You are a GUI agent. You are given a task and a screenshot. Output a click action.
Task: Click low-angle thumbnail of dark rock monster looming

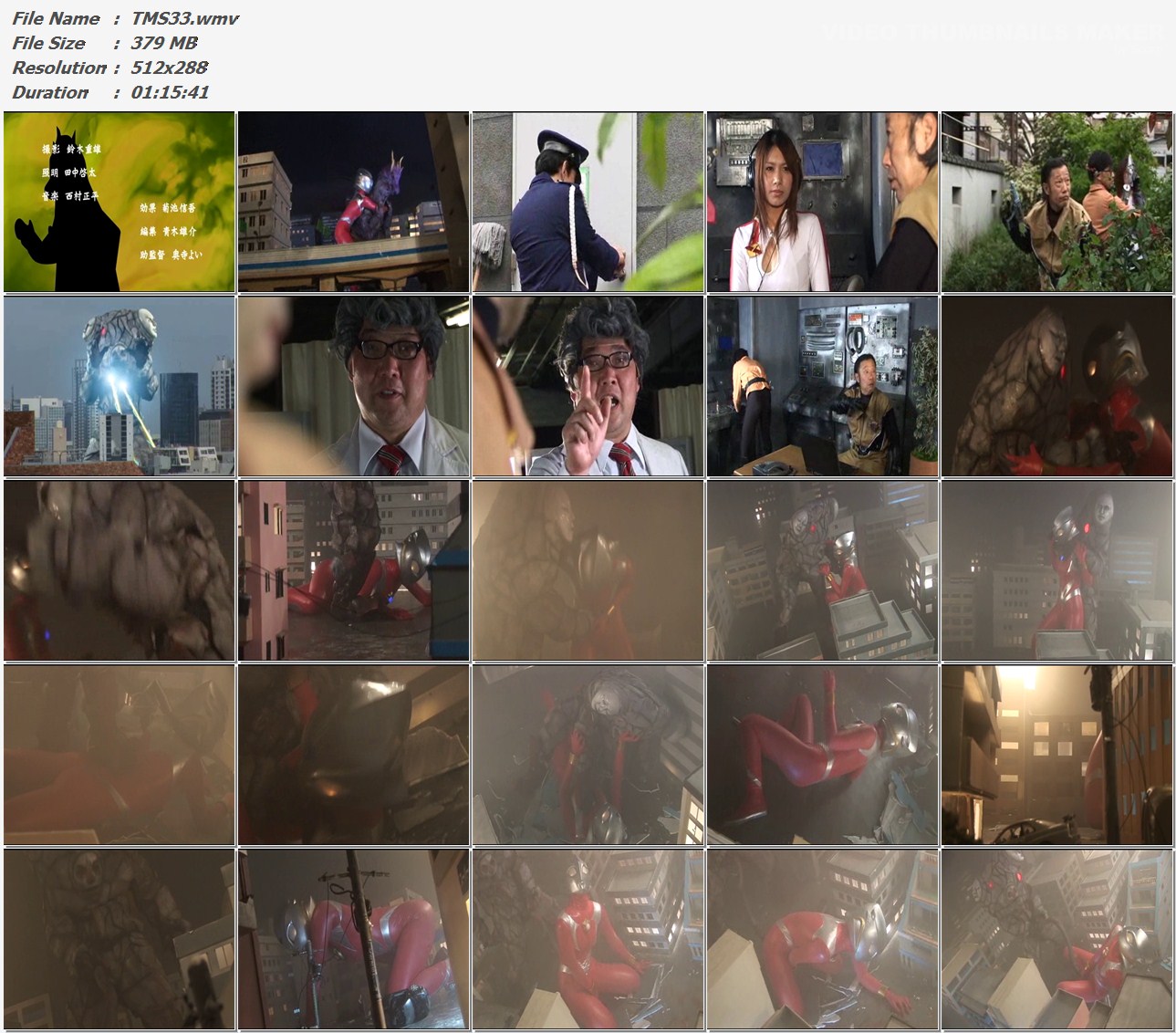click(120, 939)
